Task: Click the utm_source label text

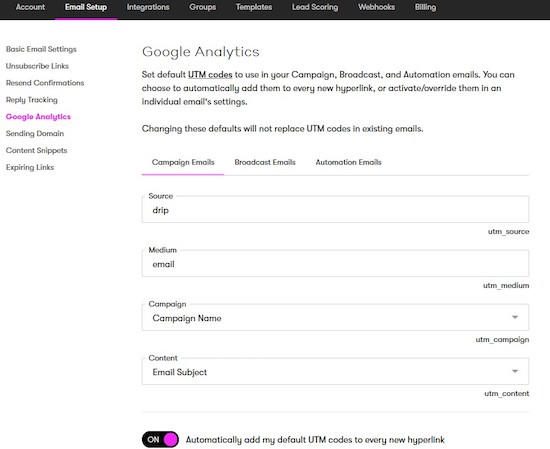Action: tap(508, 232)
